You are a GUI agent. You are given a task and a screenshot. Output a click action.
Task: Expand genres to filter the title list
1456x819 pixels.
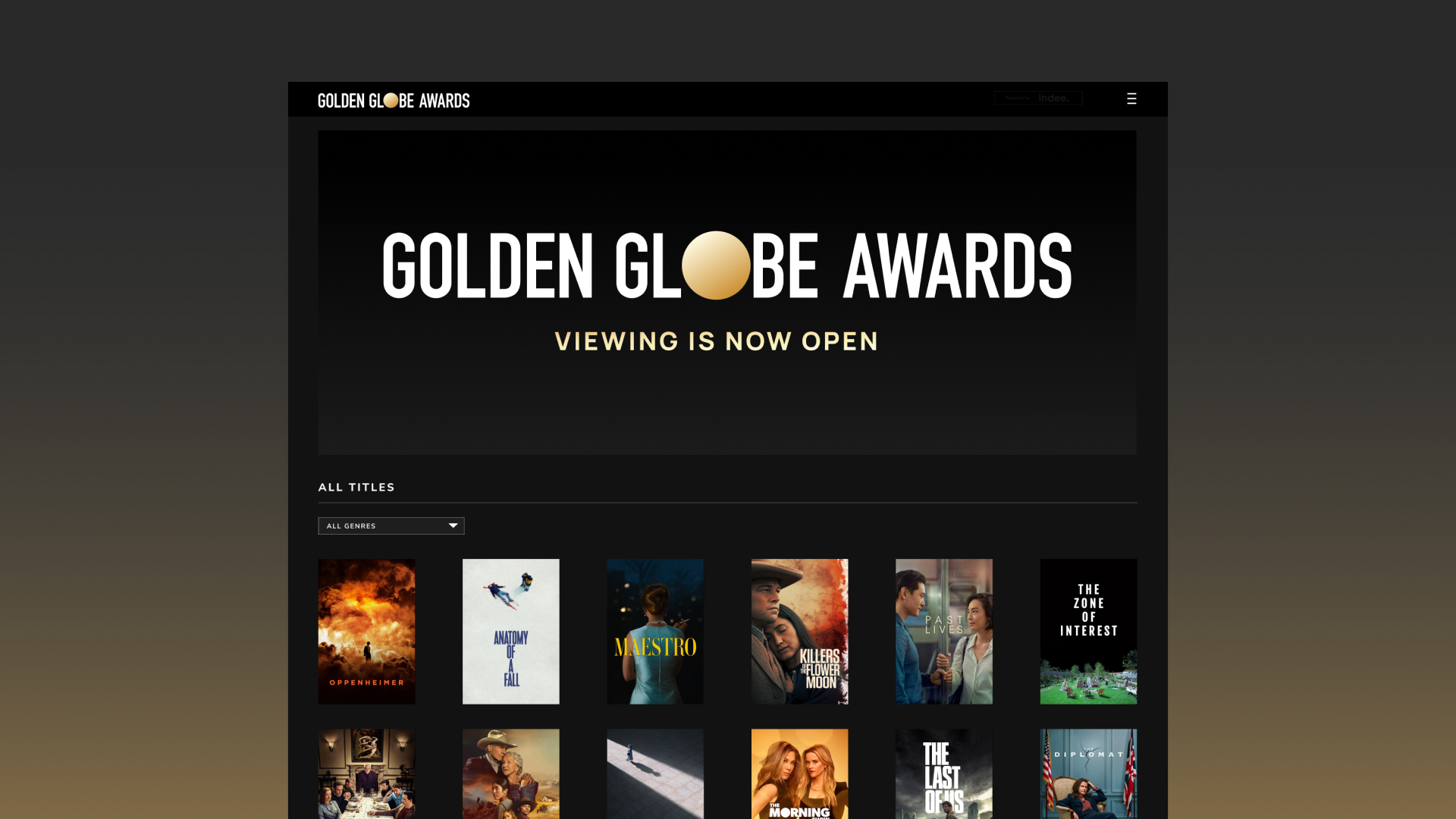point(391,526)
